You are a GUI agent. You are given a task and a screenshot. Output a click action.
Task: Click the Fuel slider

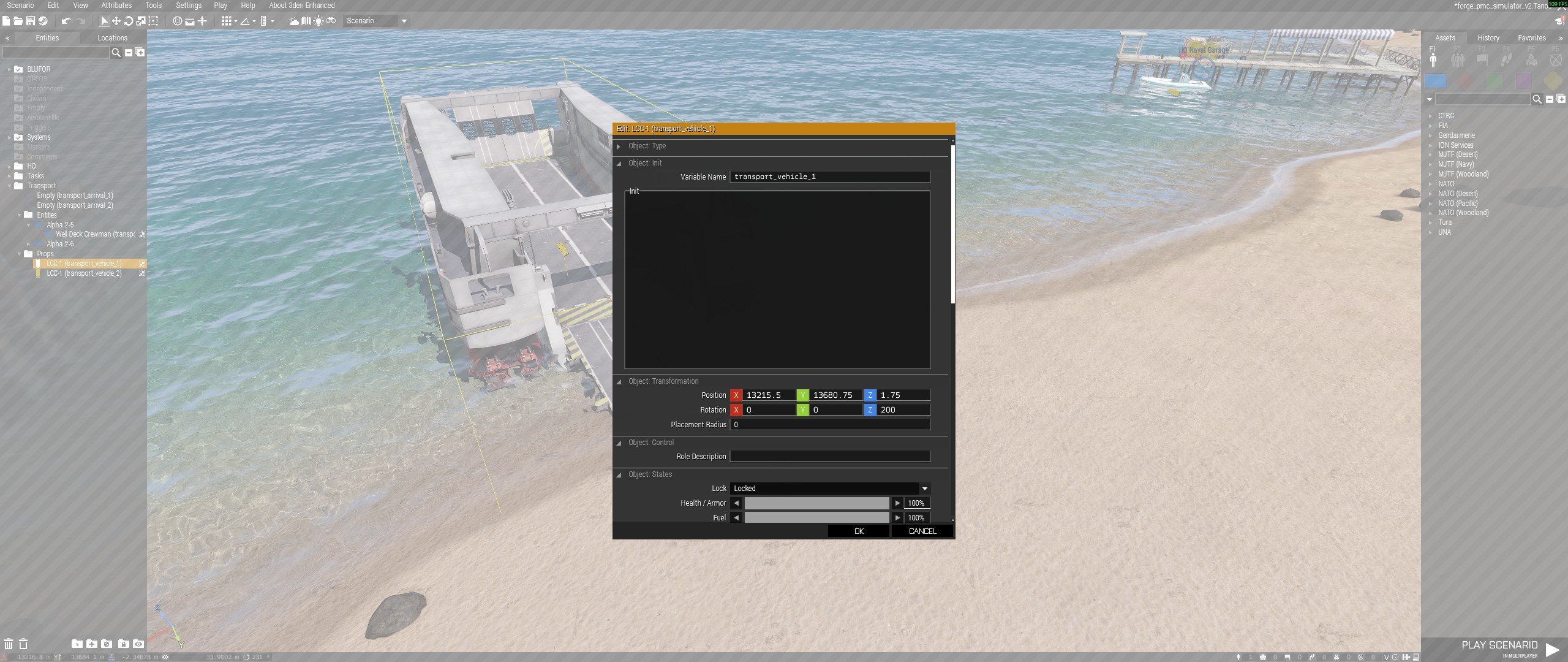(816, 518)
